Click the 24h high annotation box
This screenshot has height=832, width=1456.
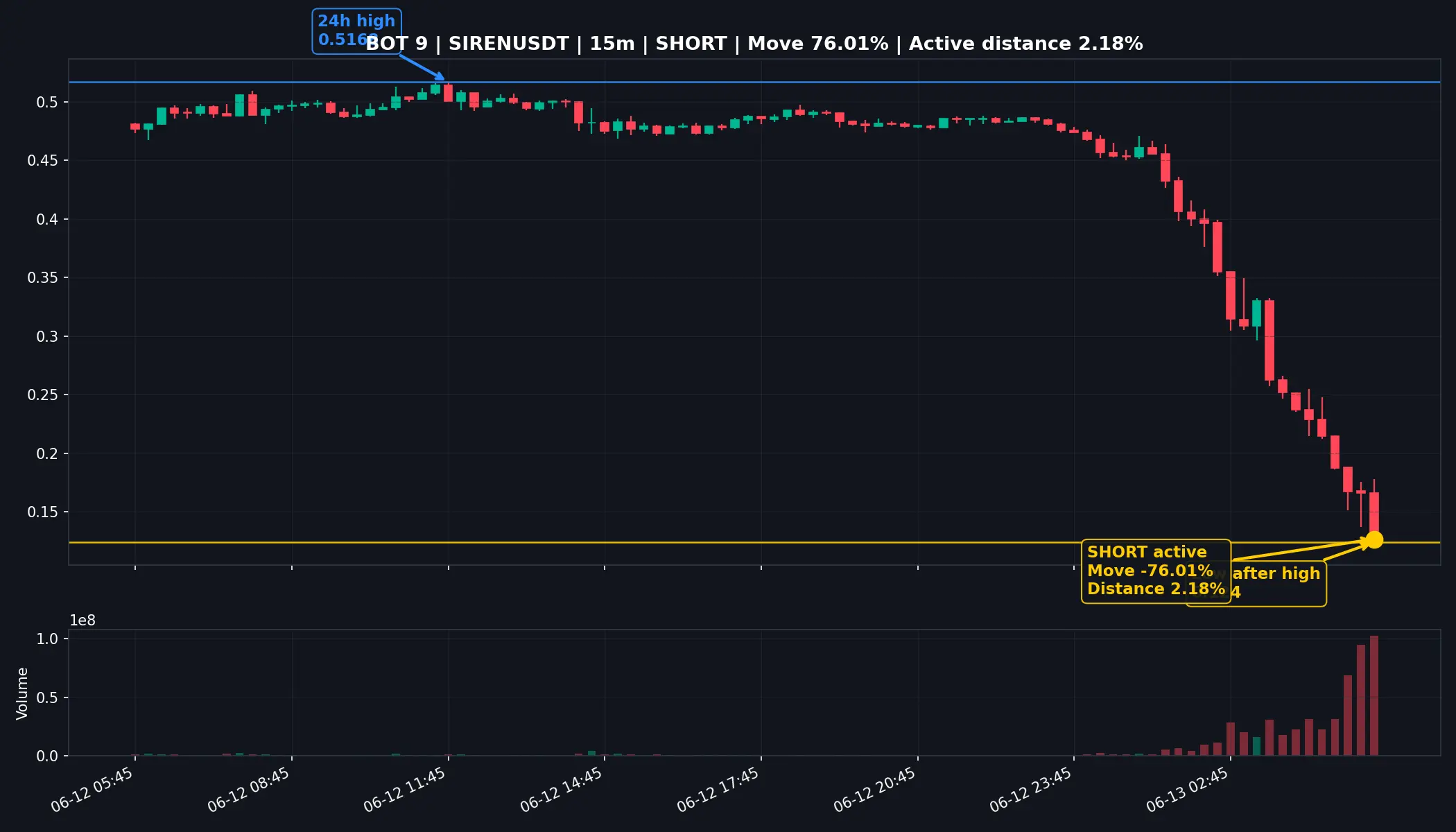tap(356, 31)
